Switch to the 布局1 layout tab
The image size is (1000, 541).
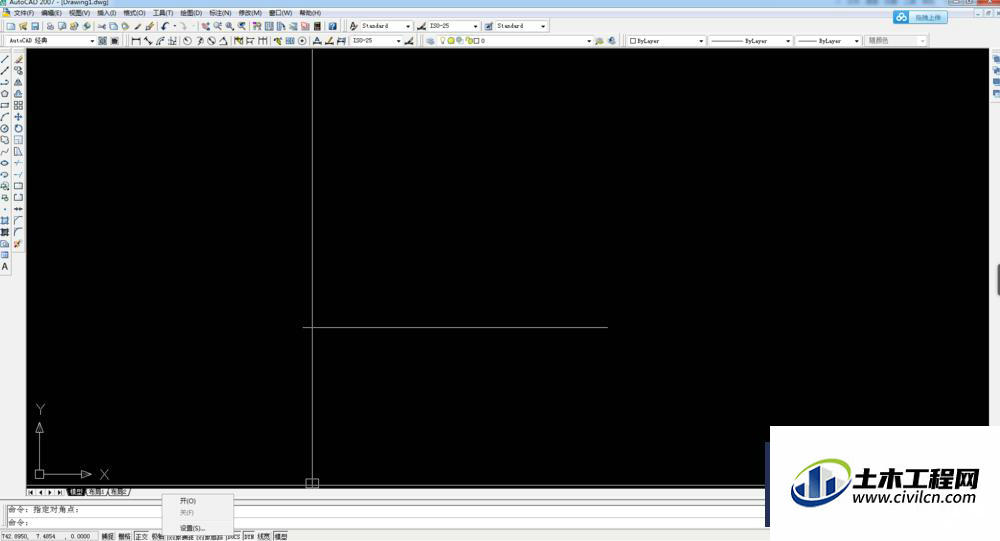[96, 492]
